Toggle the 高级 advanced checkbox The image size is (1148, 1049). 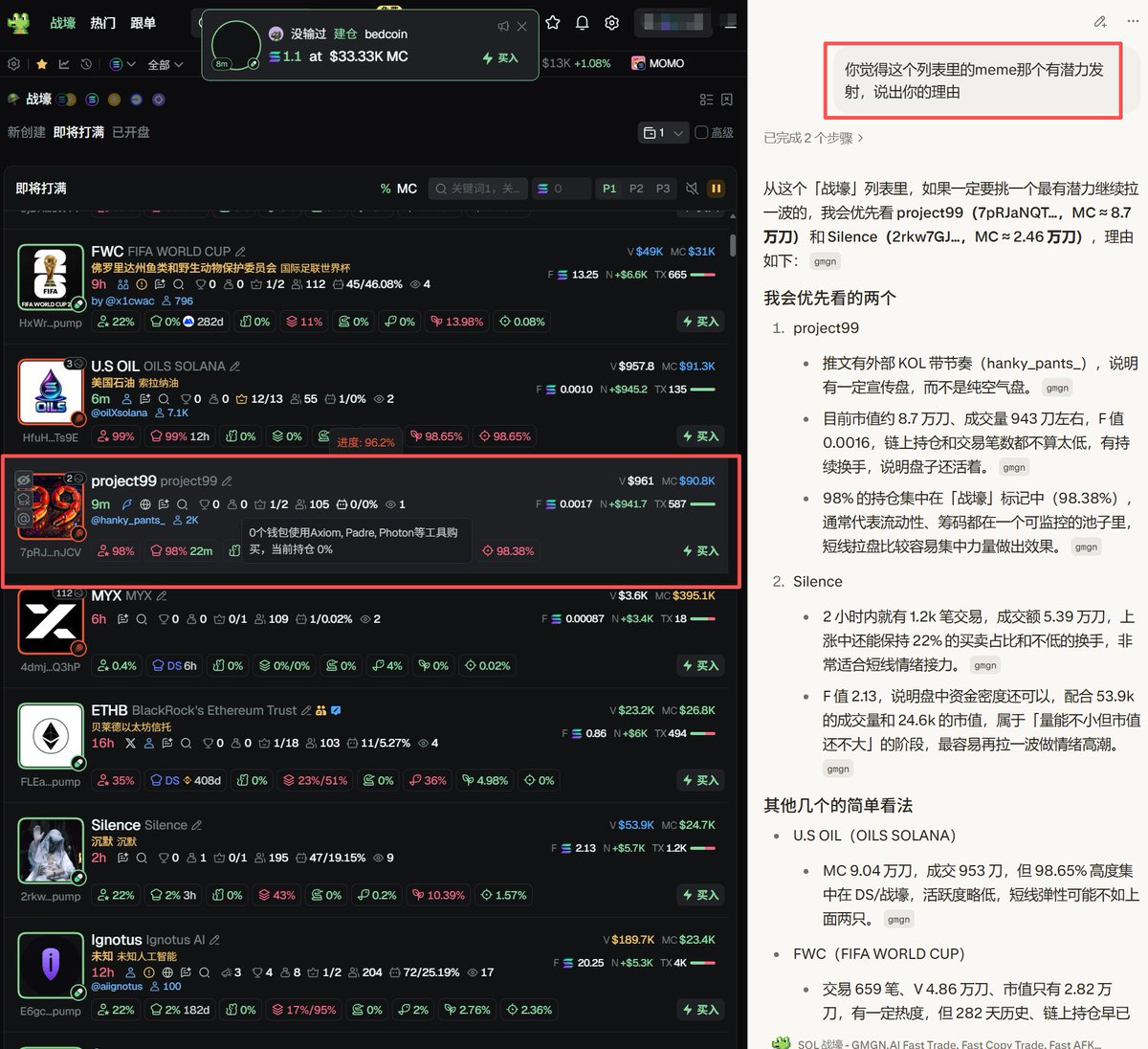pyautogui.click(x=701, y=132)
